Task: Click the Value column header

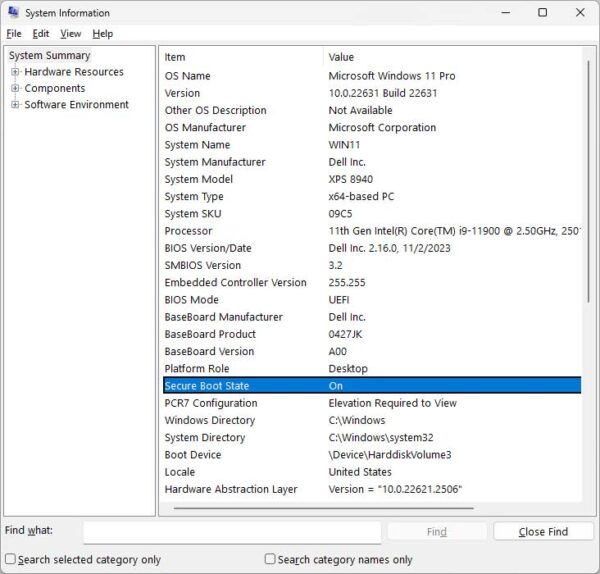Action: tap(453, 57)
